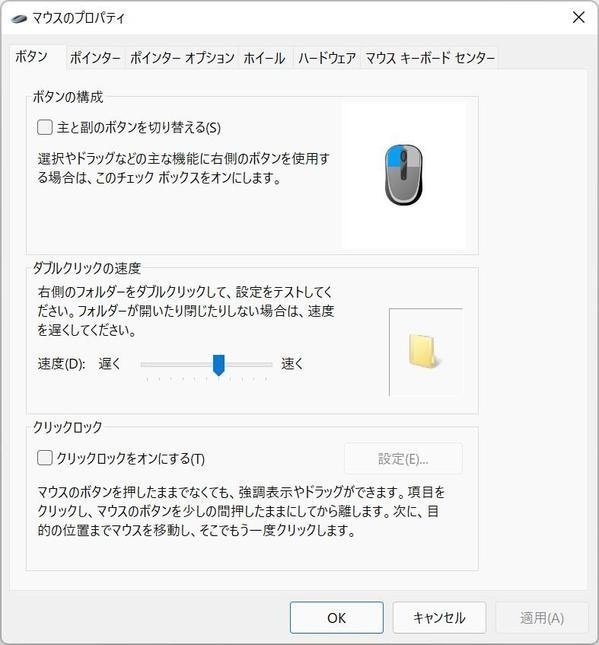
Task: Open the マウス キーボード センター tab
Action: click(x=430, y=58)
